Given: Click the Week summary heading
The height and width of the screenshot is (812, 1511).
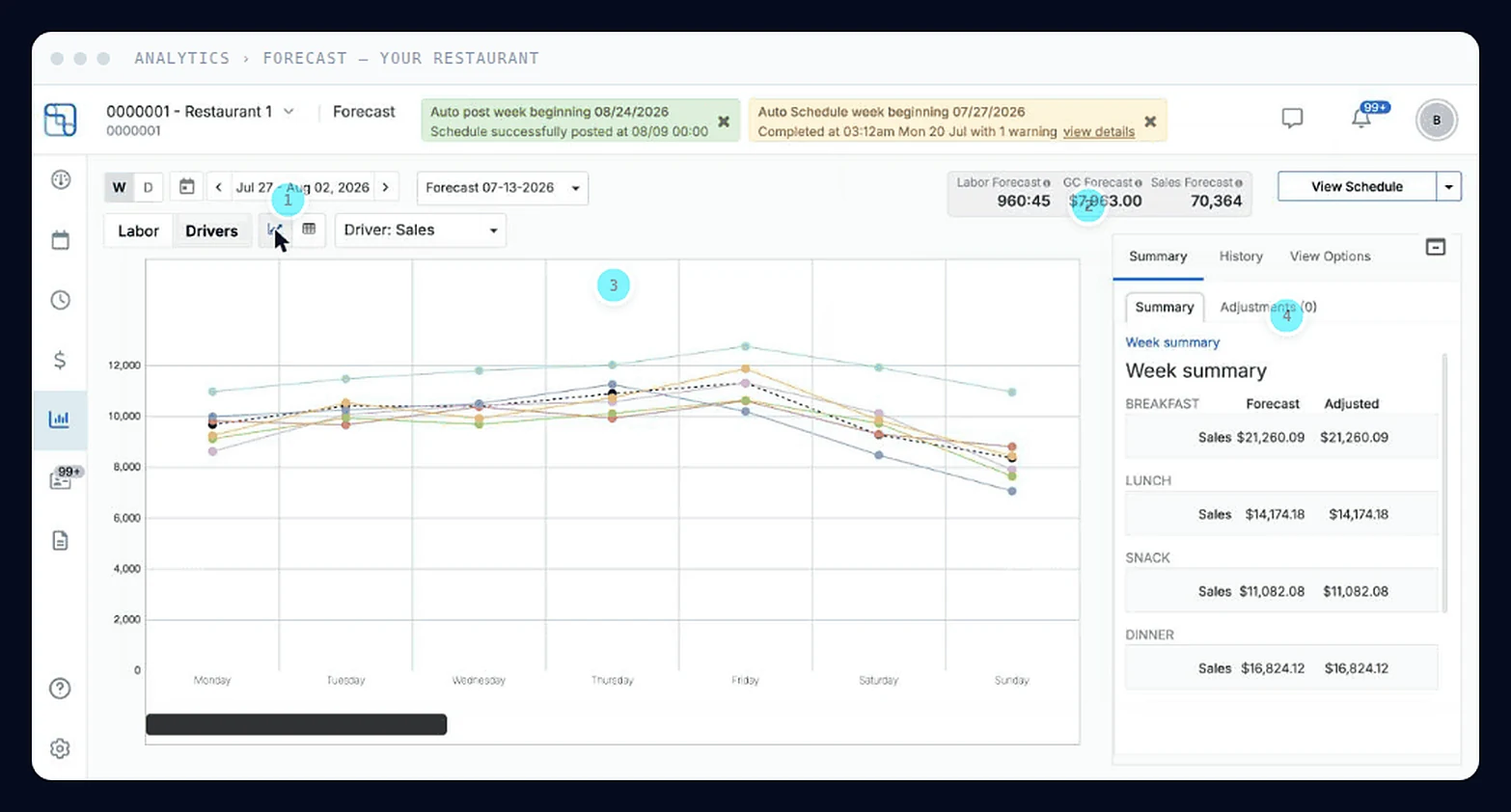Looking at the screenshot, I should point(1195,371).
